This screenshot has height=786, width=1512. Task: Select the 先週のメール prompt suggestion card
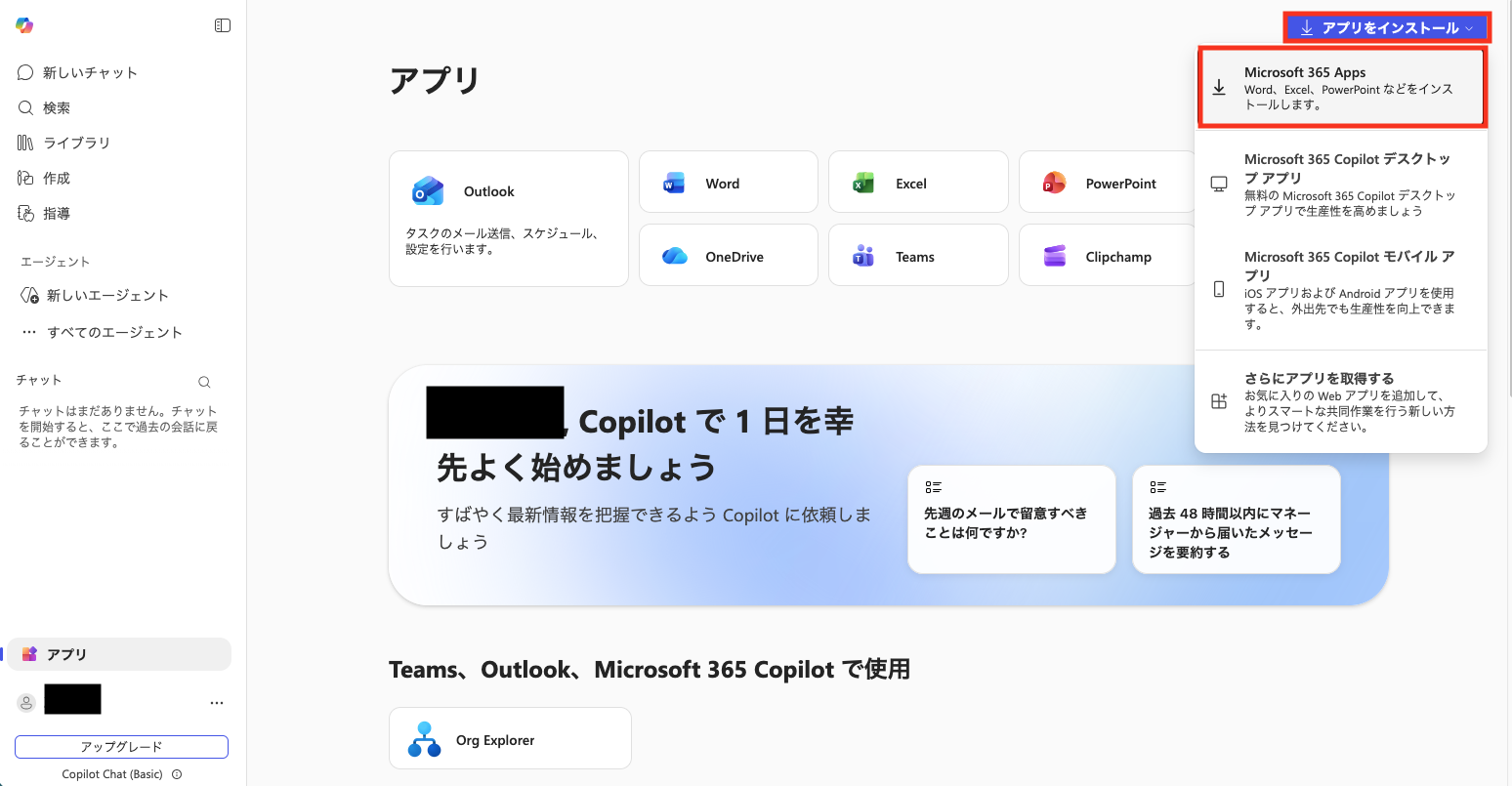(x=1011, y=518)
